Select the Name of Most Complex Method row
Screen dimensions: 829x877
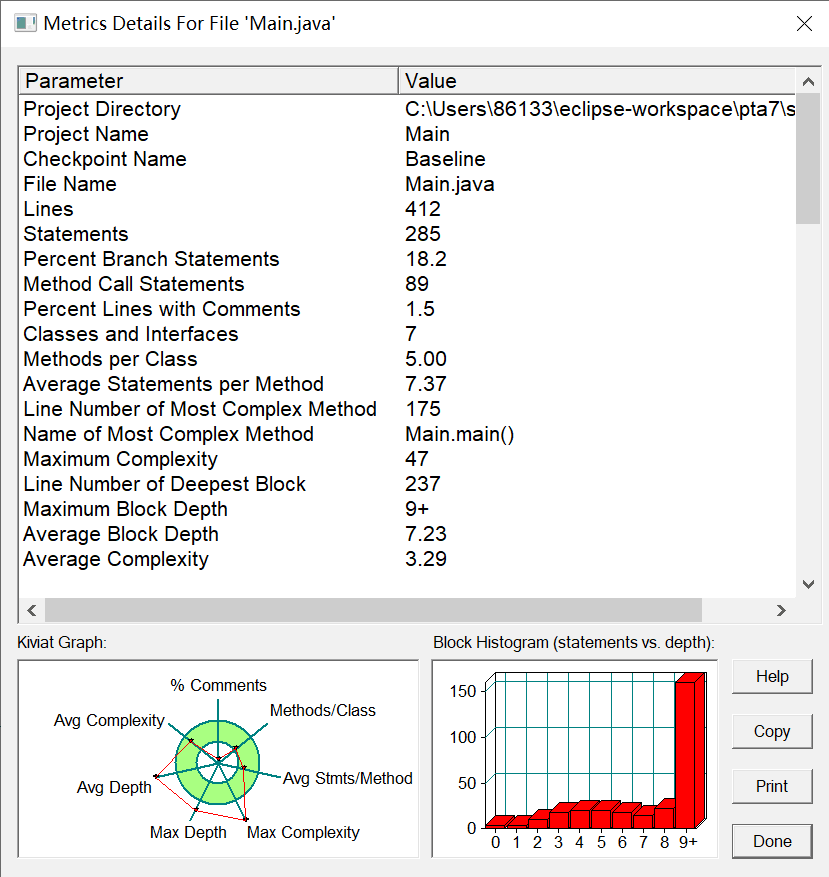click(x=407, y=434)
